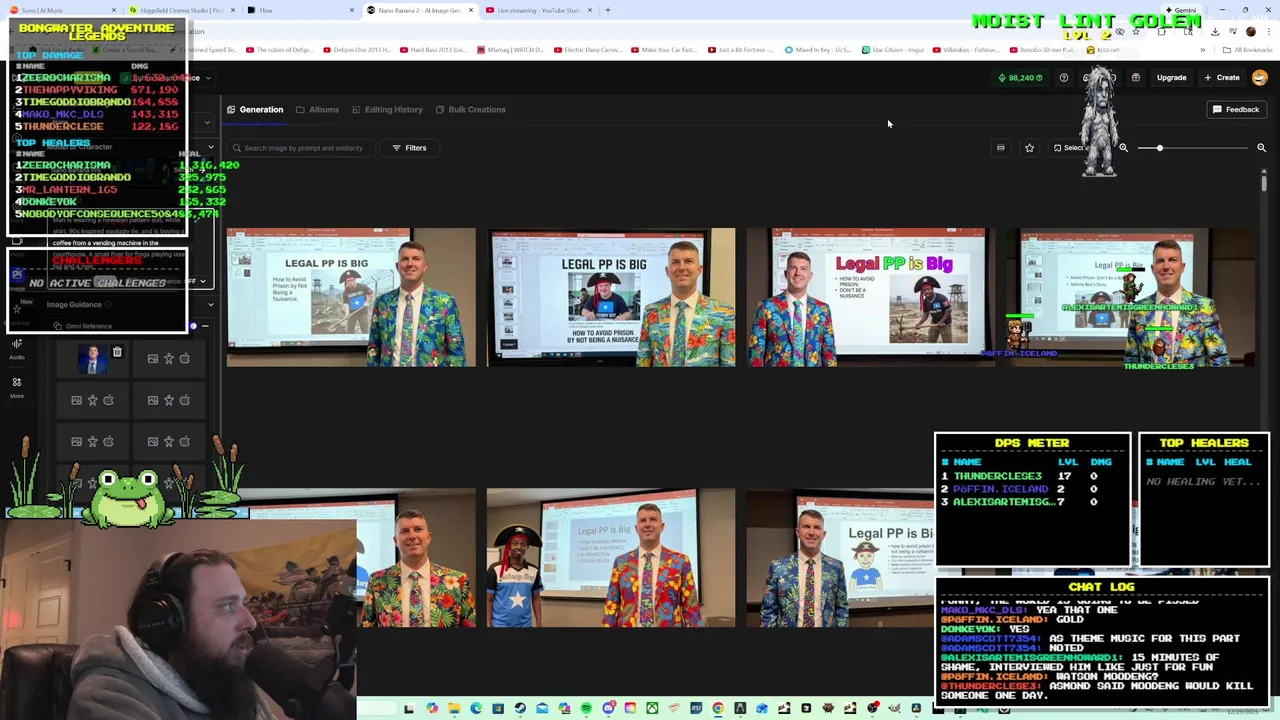Open Mixed In Key bookmark
Image resolution: width=1280 pixels, height=720 pixels.
817,50
